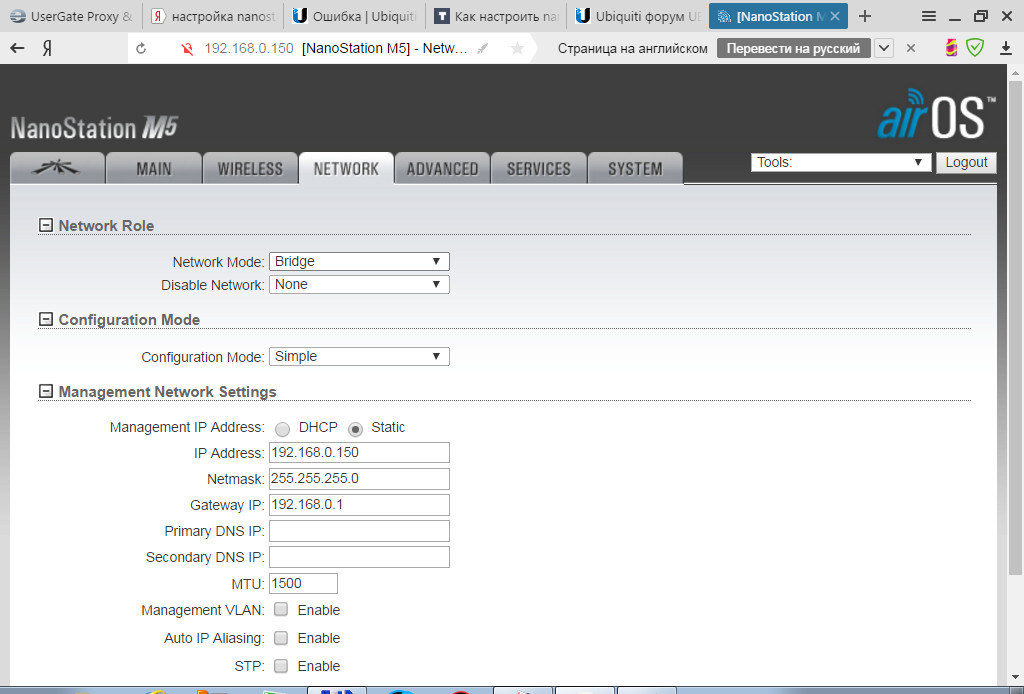Screen dimensions: 1024x694
Task: Open the Tools dropdown
Action: point(840,162)
